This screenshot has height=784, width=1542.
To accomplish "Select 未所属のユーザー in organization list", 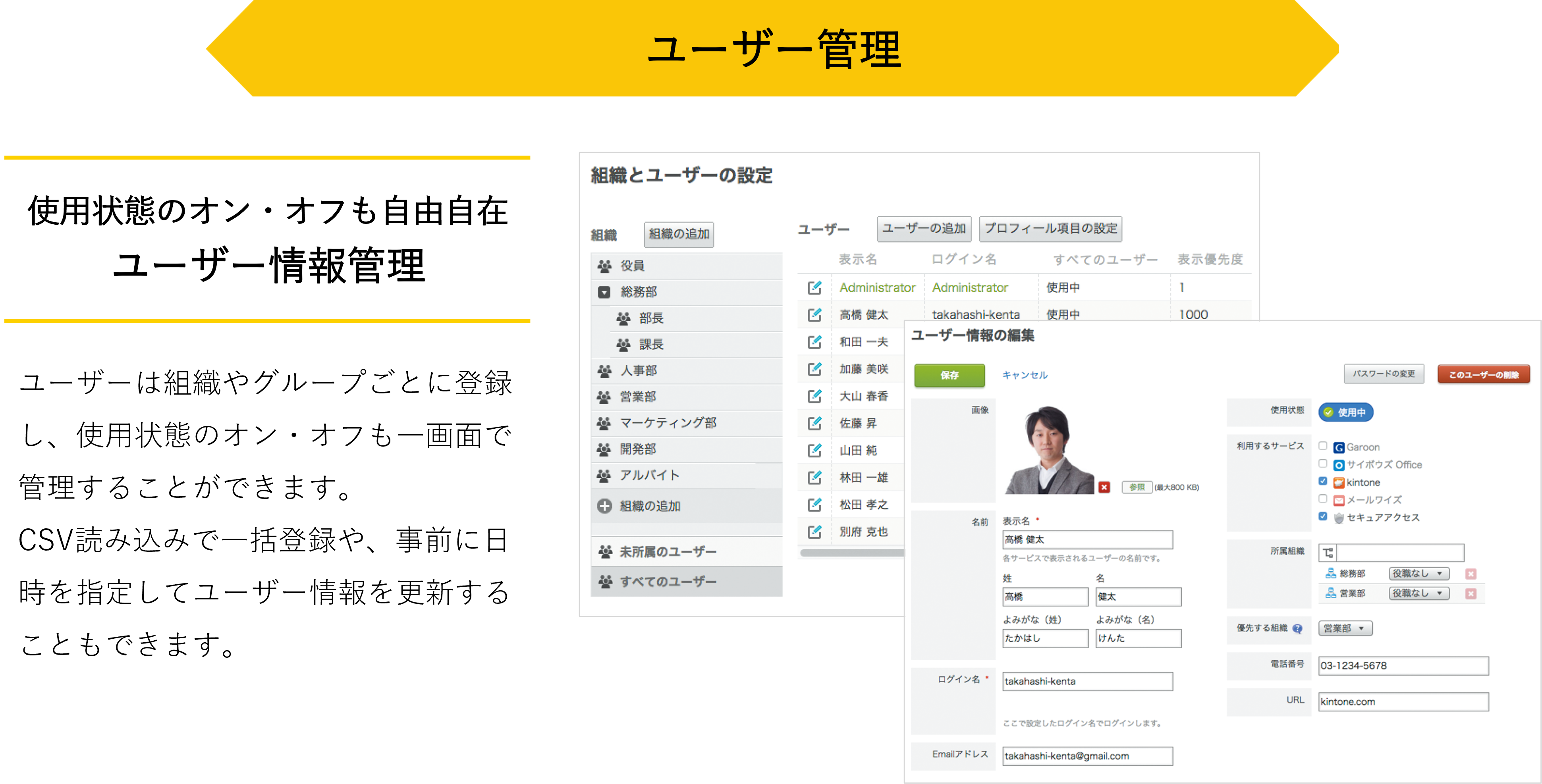I will coord(668,551).
